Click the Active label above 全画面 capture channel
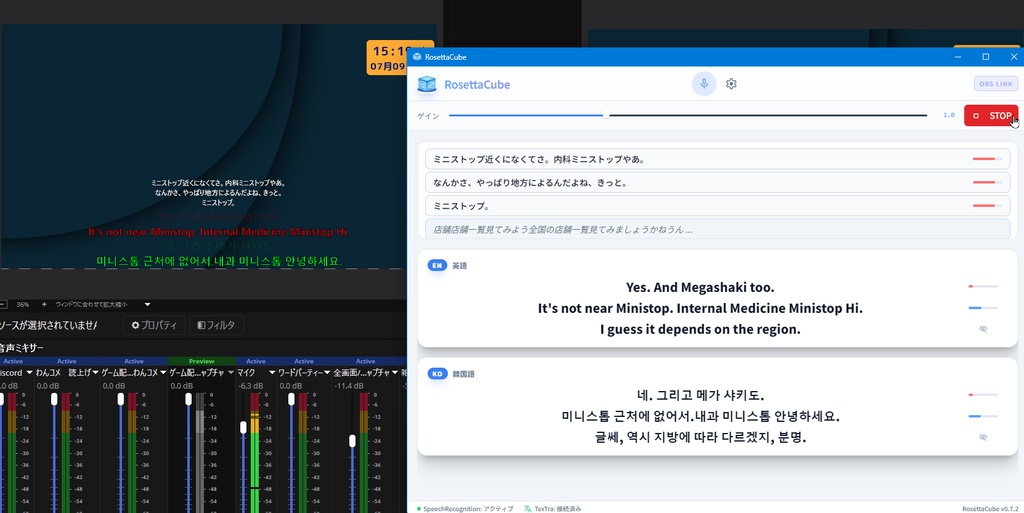Screen dimensions: 1024x513 pos(366,361)
